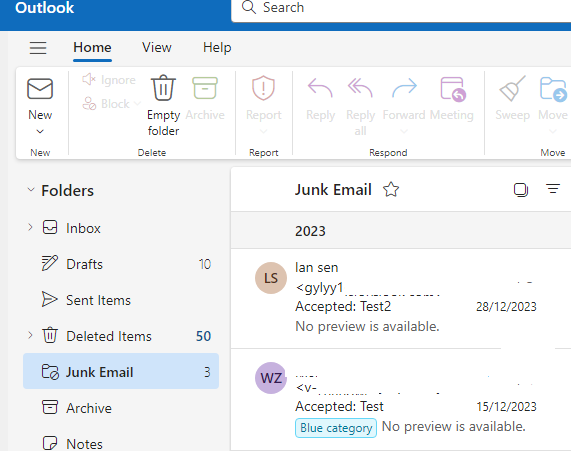Click the Drafts pencil icon

(50, 263)
